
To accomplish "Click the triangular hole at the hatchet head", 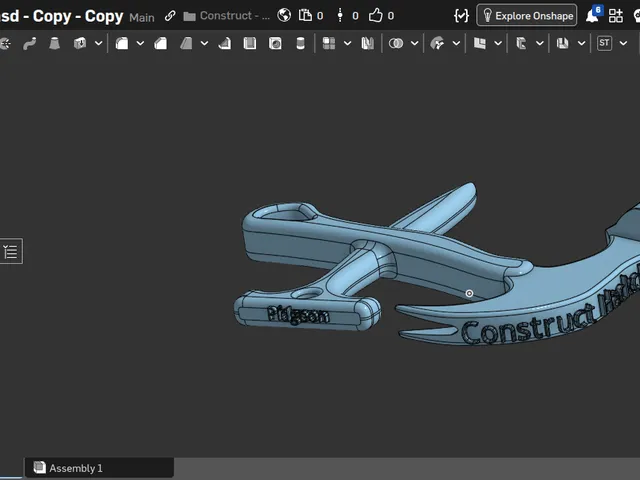I will [287, 214].
